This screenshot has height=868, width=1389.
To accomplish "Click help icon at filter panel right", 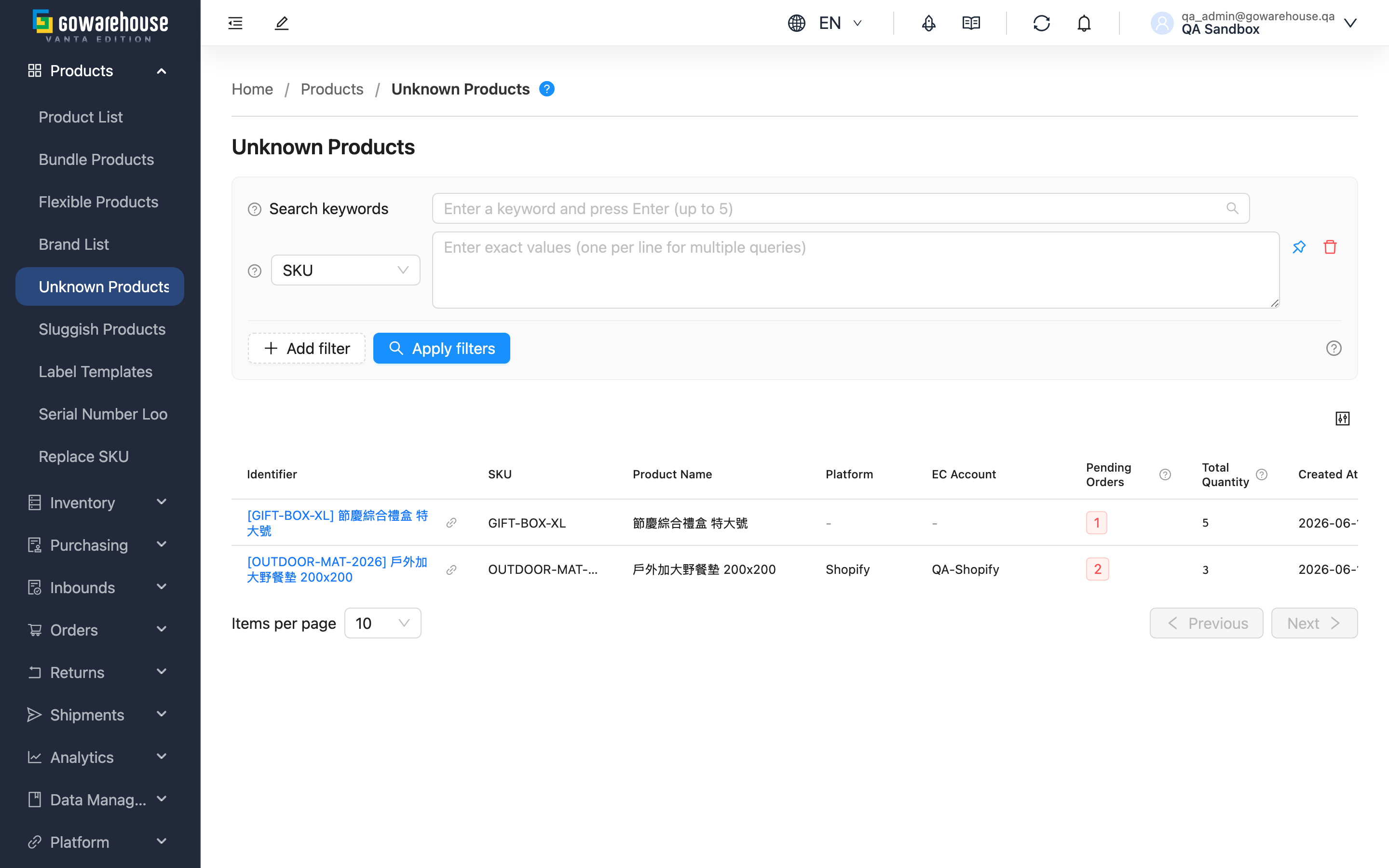I will click(1334, 348).
